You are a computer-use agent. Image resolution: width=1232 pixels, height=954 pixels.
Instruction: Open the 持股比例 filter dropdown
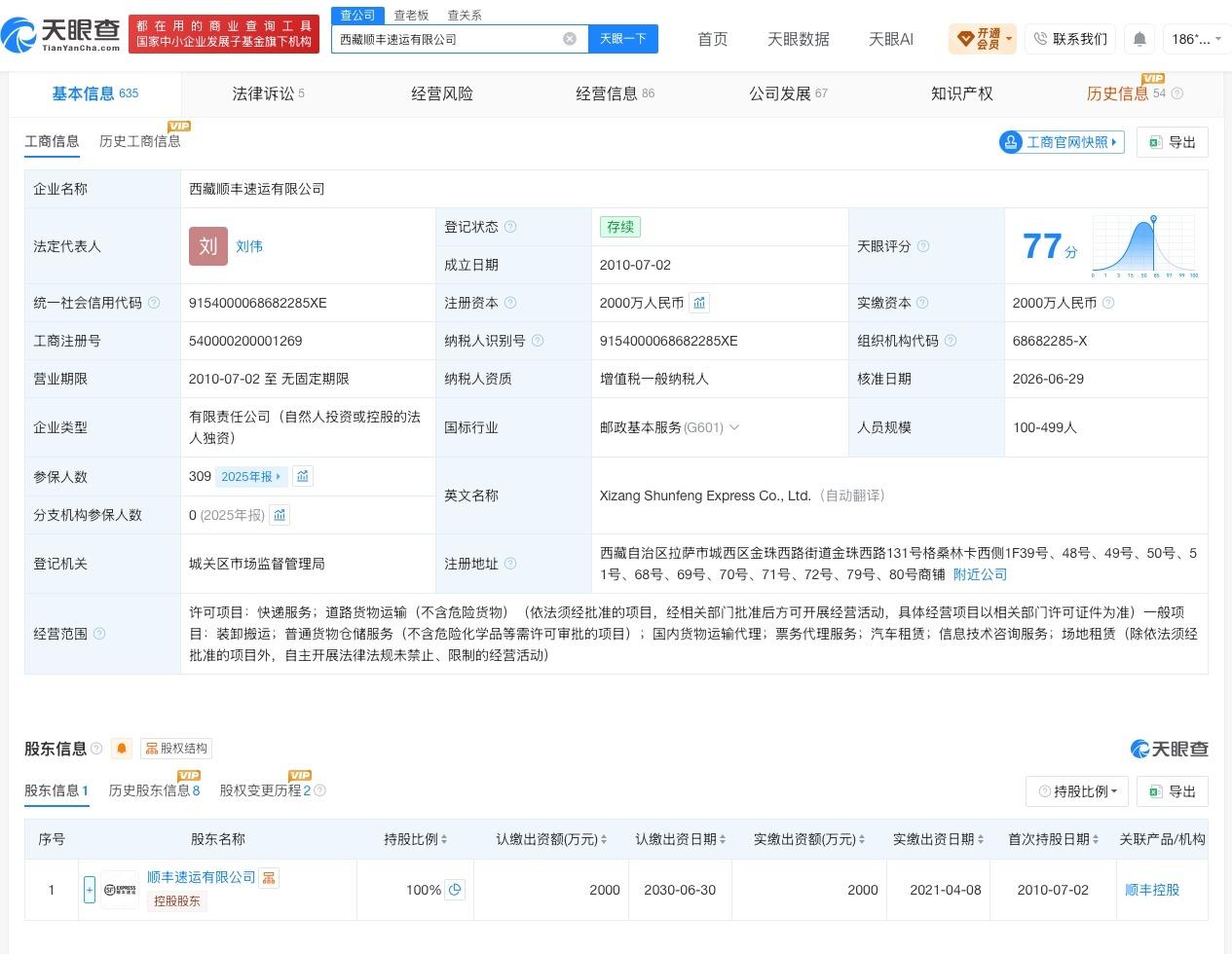click(1077, 791)
